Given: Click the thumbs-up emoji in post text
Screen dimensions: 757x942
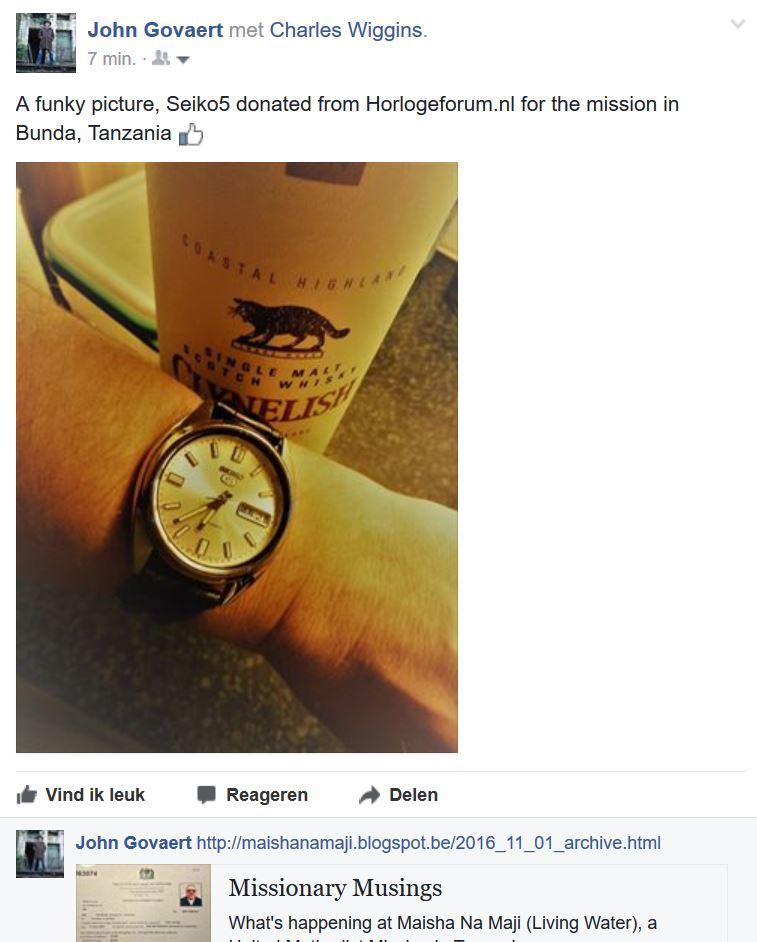Looking at the screenshot, I should coord(191,134).
